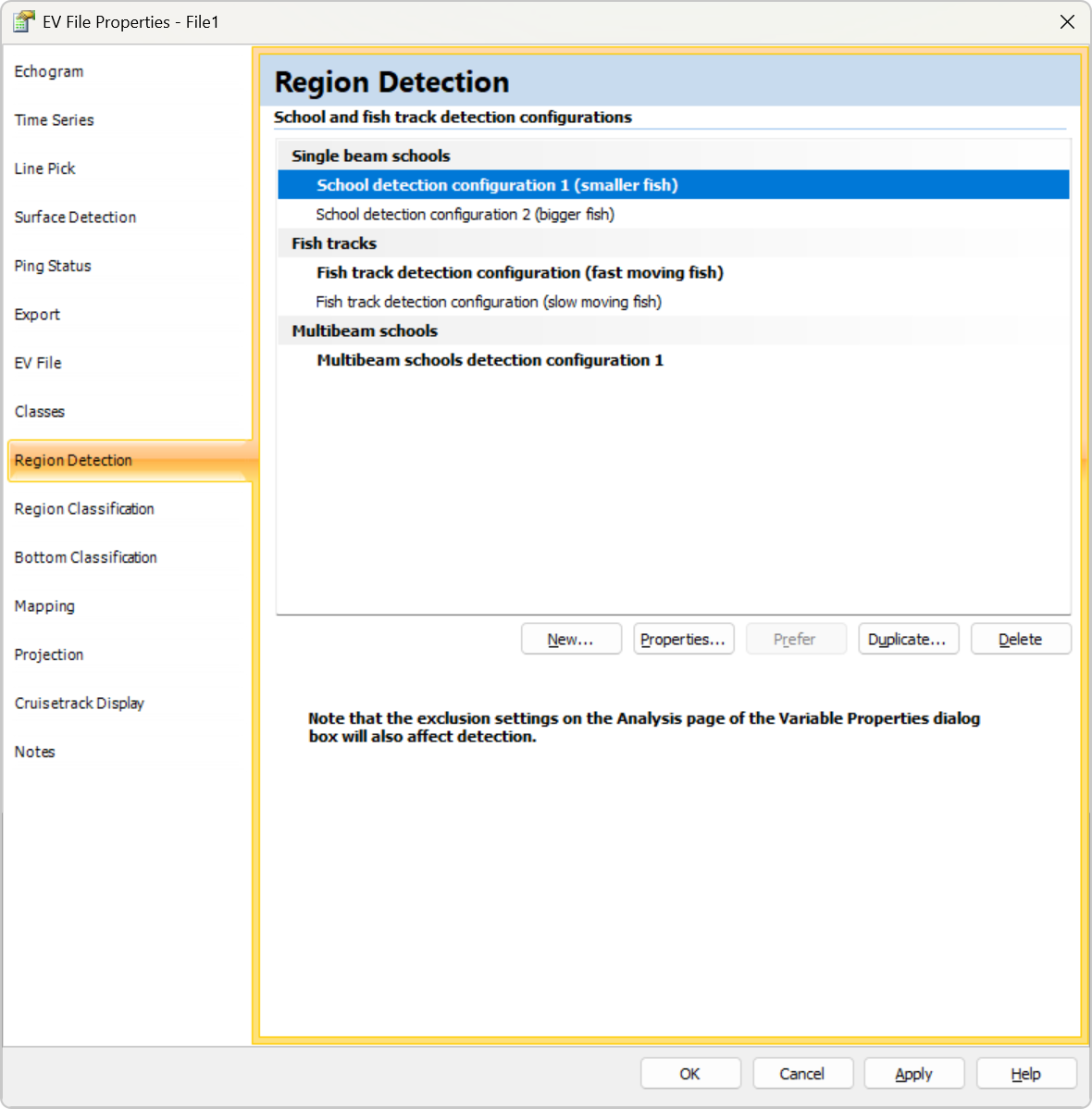Select School detection configuration 2 (bigger fish)
1092x1109 pixels.
674,215
